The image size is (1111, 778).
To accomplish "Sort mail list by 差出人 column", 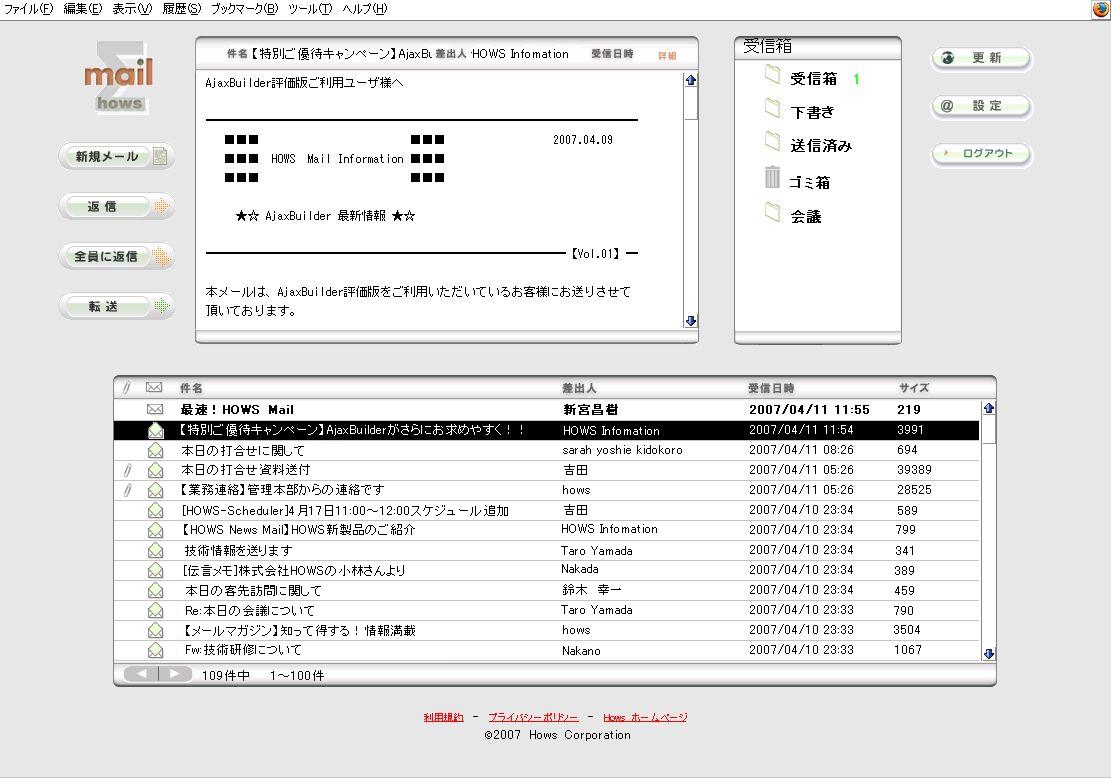I will (579, 388).
